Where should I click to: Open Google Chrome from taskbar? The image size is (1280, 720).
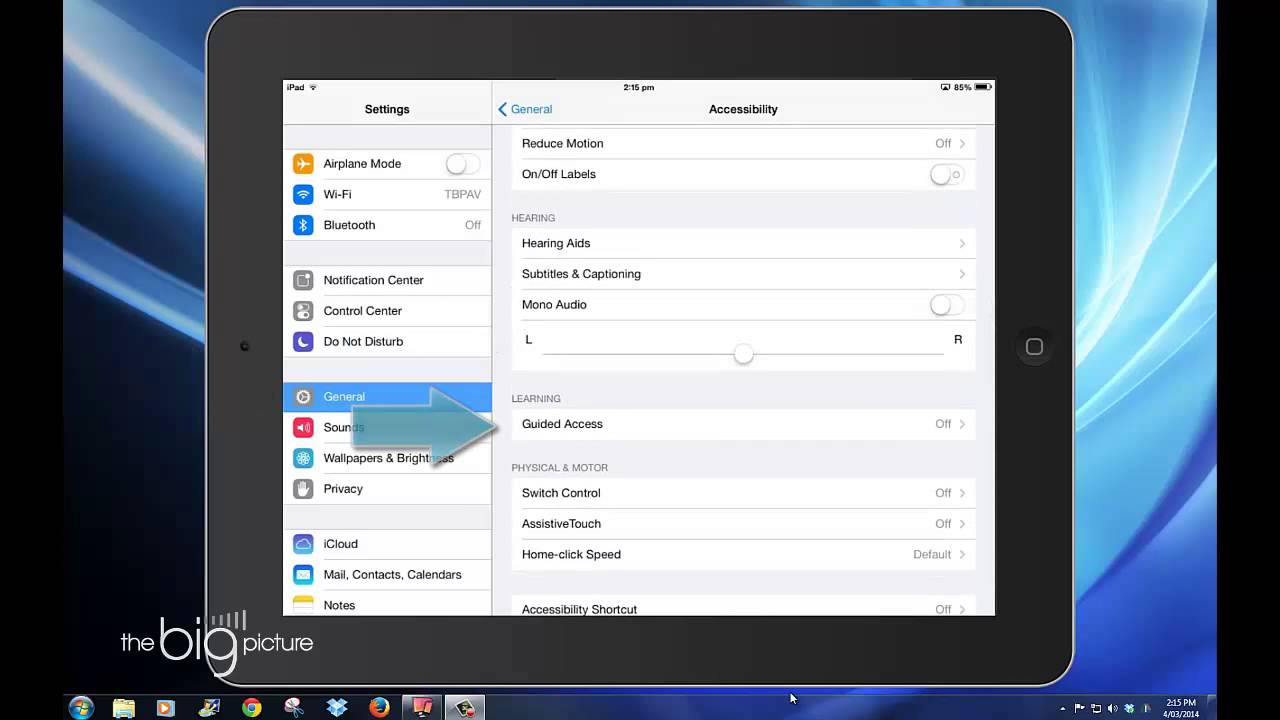pyautogui.click(x=252, y=708)
